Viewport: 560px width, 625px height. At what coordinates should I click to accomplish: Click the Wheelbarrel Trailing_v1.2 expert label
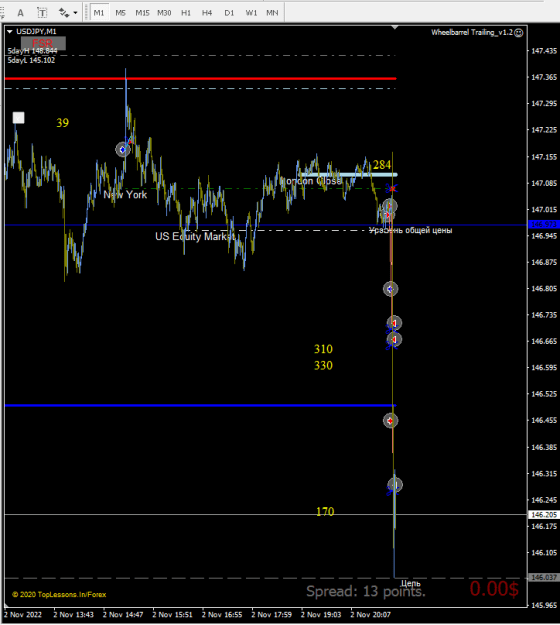coord(472,32)
